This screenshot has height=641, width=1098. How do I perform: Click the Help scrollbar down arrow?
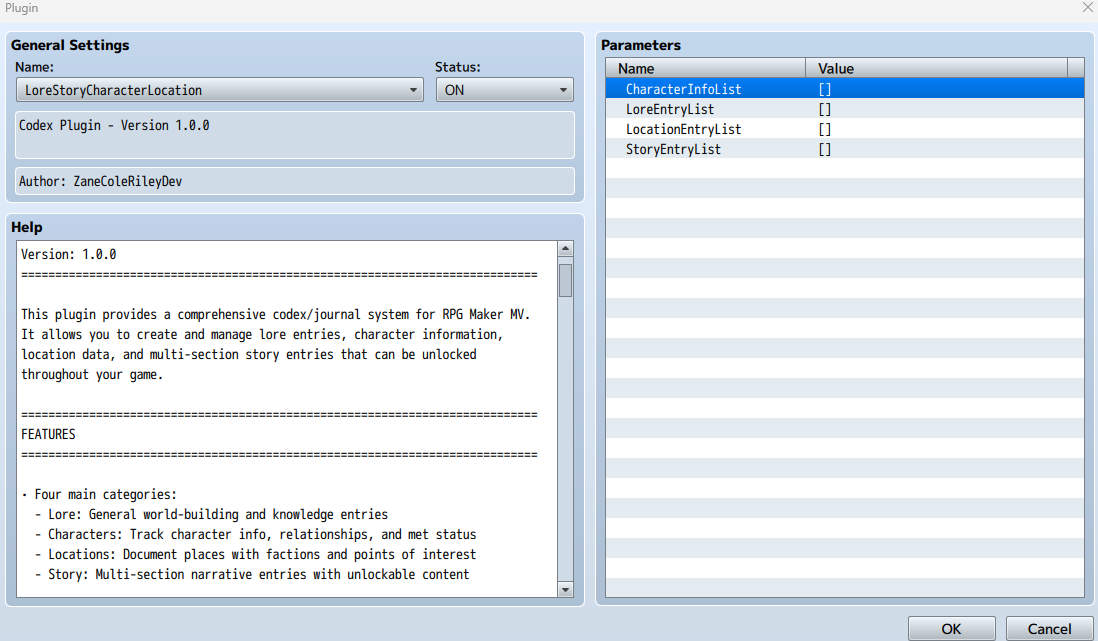point(566,590)
